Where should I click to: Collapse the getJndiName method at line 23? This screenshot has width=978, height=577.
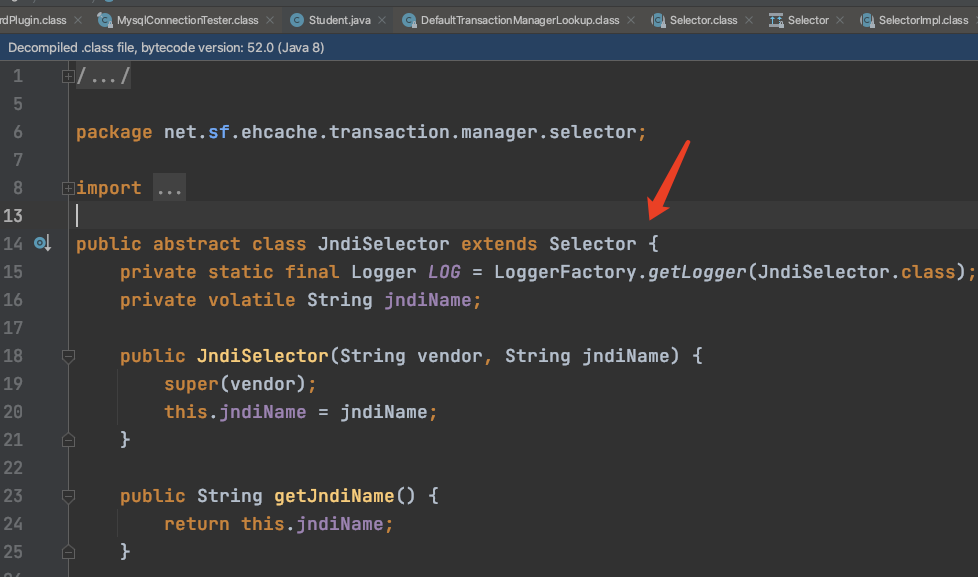tap(68, 496)
